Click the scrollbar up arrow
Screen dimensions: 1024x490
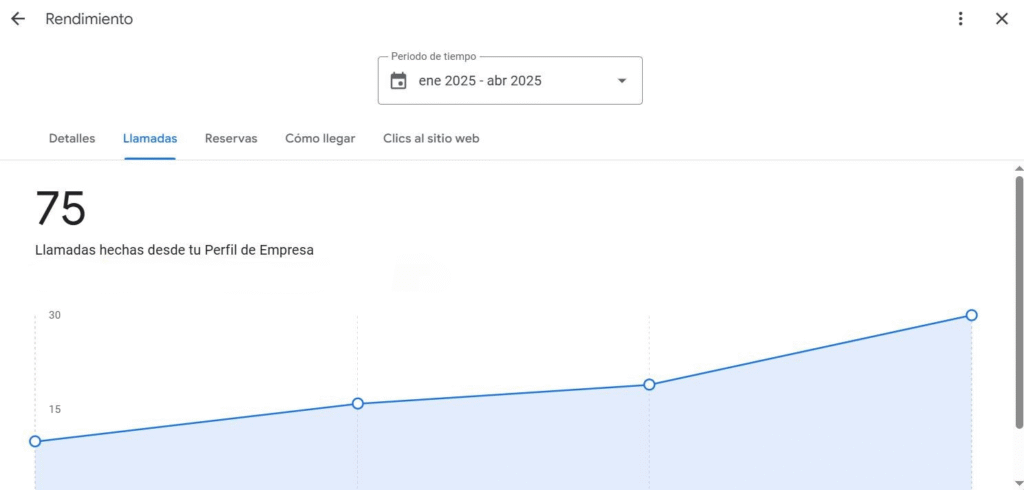click(x=1018, y=169)
